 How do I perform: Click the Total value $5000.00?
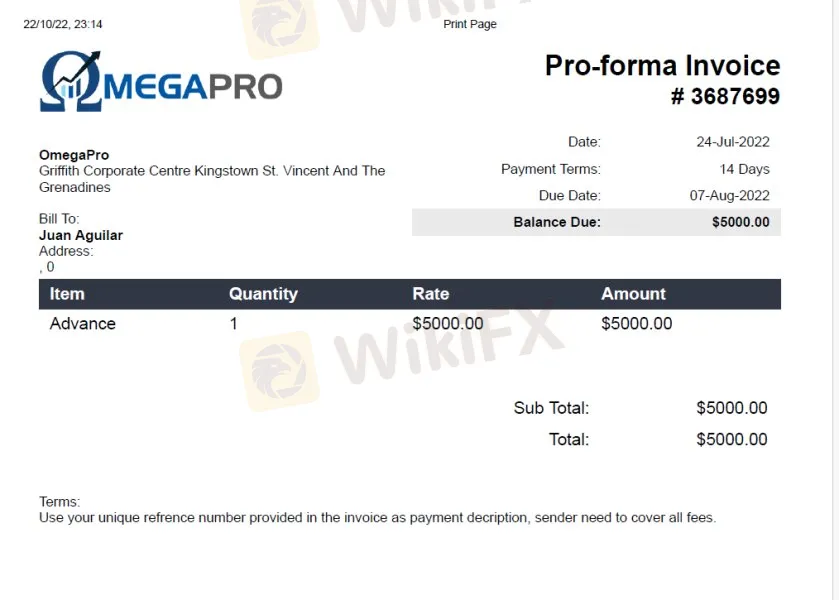732,439
